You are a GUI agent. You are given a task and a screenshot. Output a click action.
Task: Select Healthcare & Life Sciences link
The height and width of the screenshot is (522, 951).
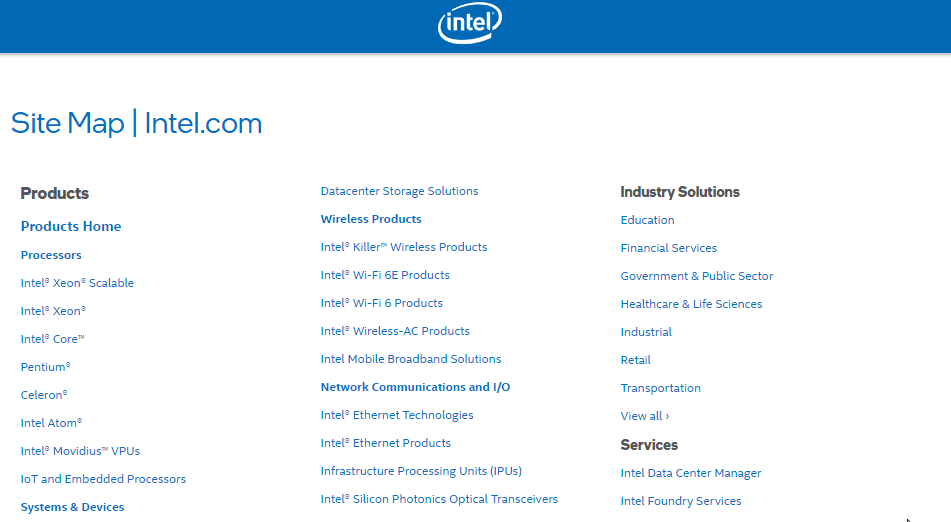click(691, 304)
